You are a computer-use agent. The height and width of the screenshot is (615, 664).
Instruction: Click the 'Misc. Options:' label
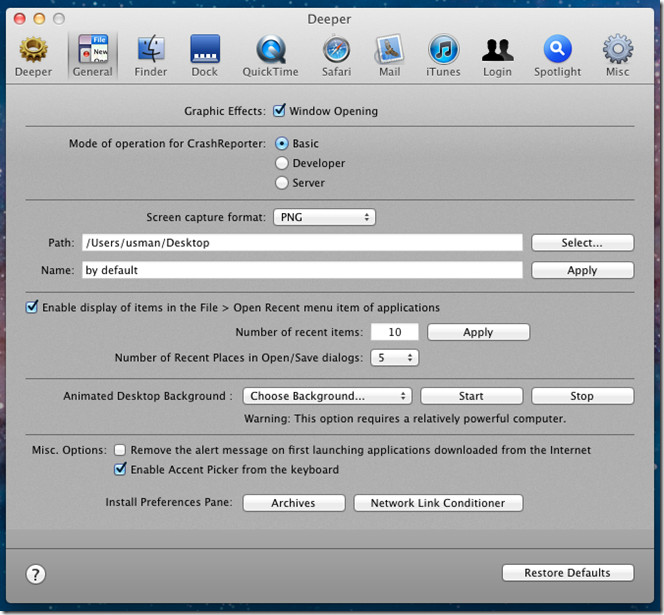(69, 450)
